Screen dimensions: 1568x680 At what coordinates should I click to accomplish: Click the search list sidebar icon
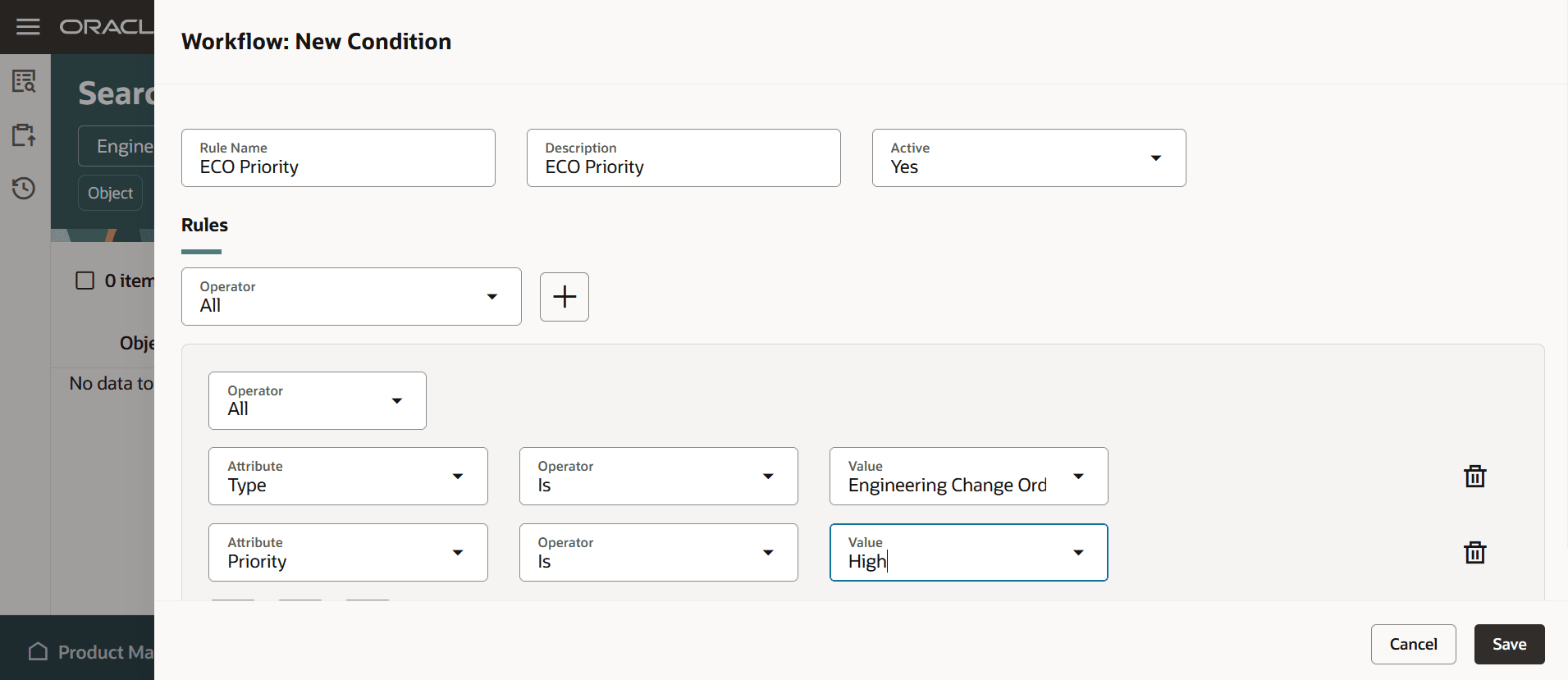coord(24,81)
